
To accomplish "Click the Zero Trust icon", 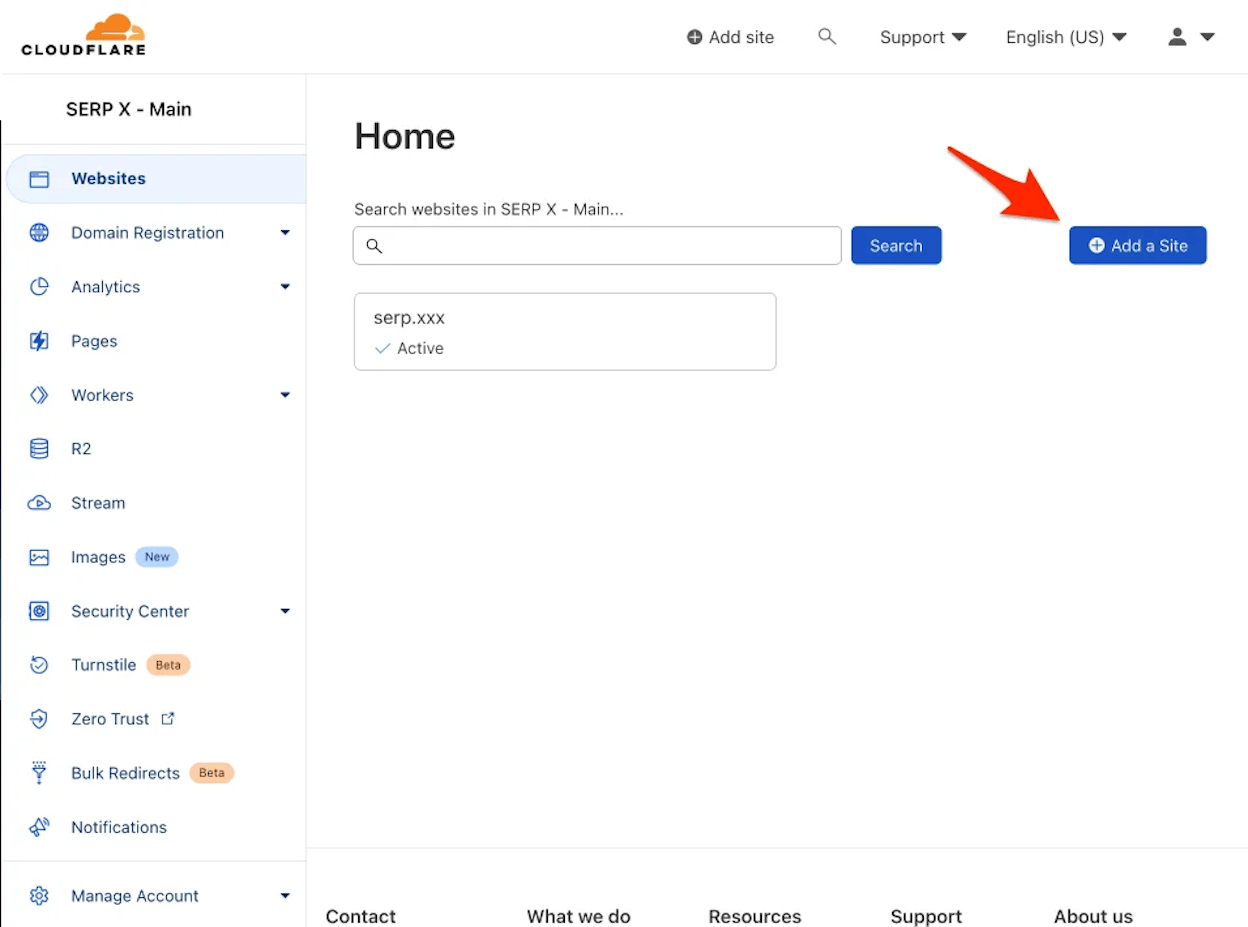I will click(x=39, y=719).
